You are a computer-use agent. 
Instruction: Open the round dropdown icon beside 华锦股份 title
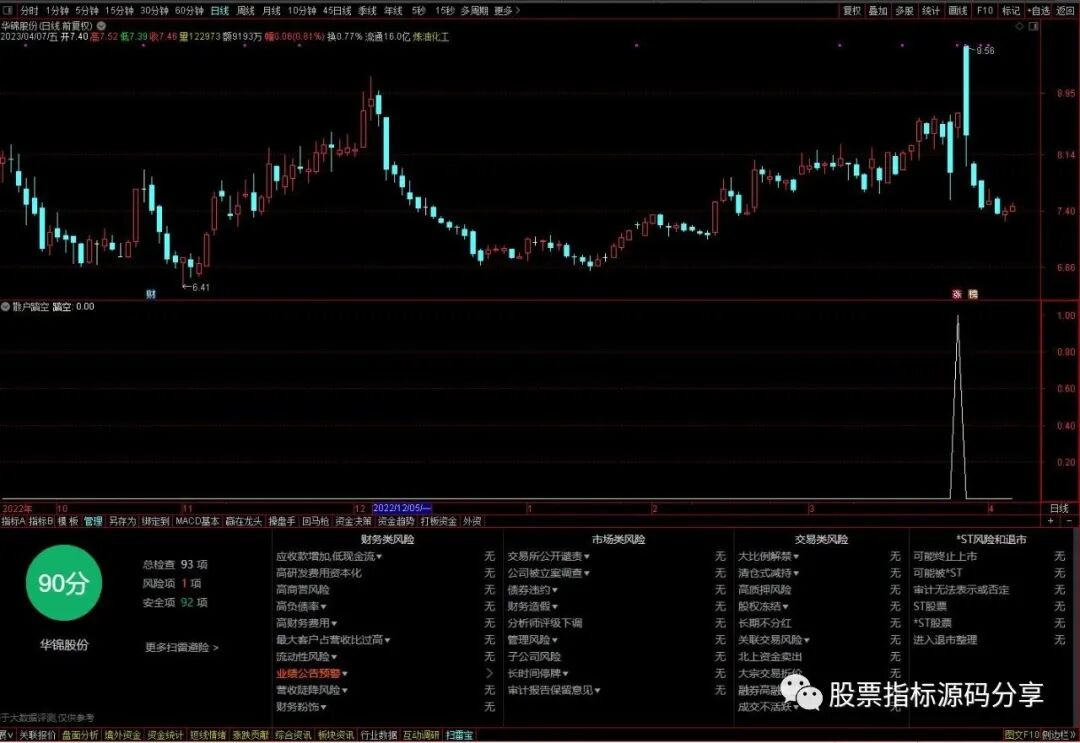101,25
